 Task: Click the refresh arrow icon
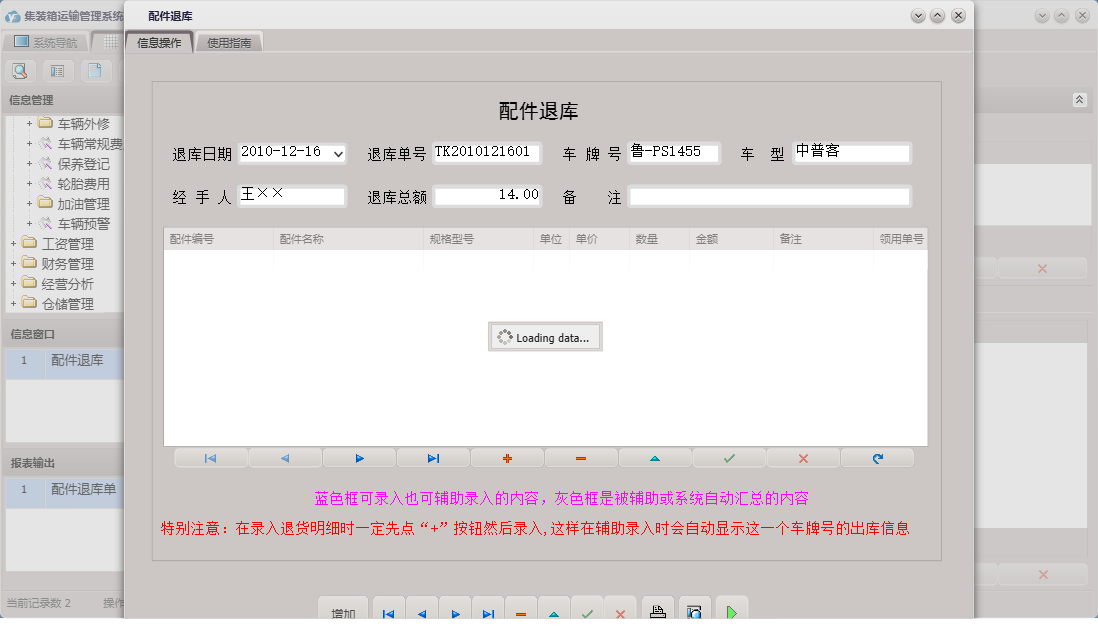tap(877, 457)
